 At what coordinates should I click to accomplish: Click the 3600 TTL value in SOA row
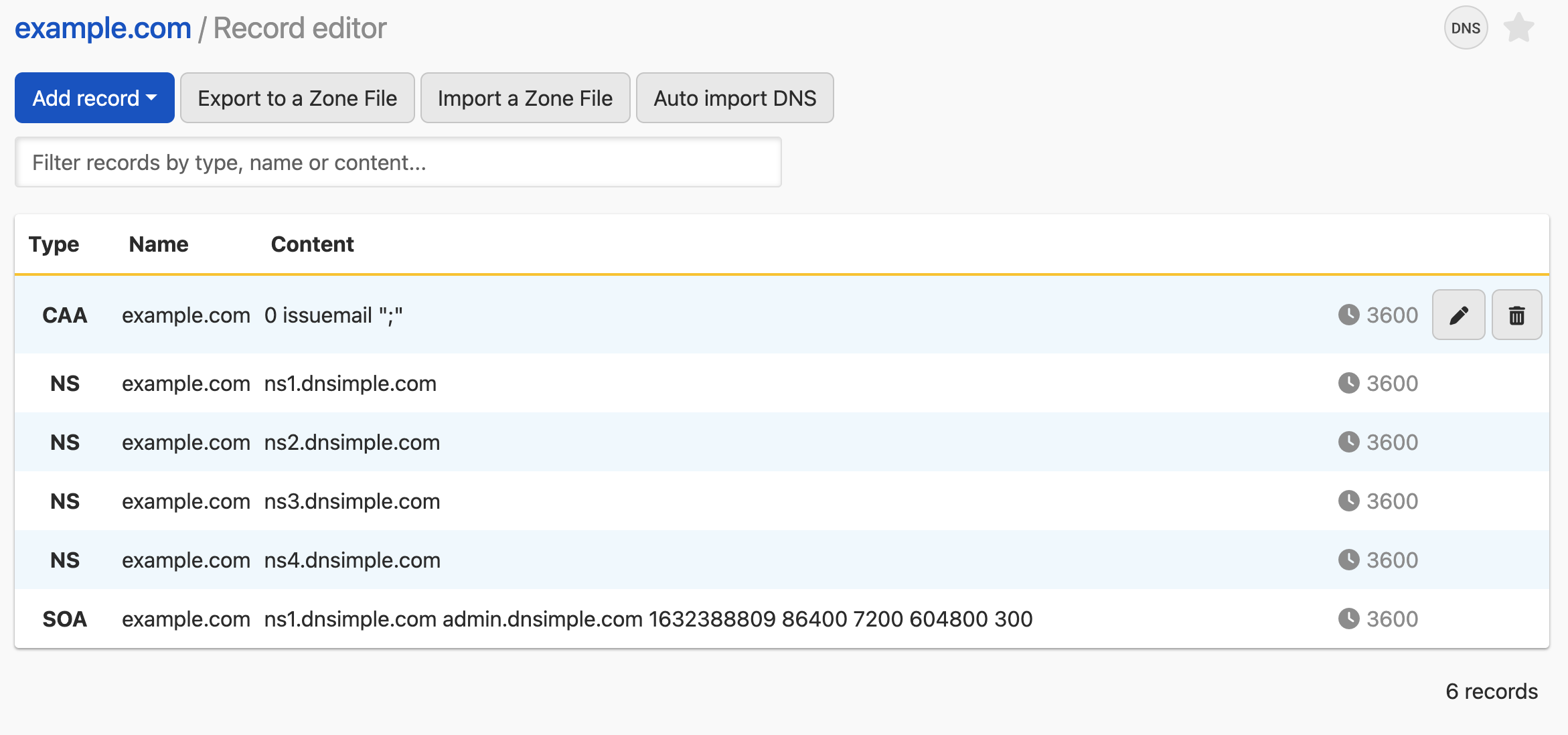(1392, 619)
